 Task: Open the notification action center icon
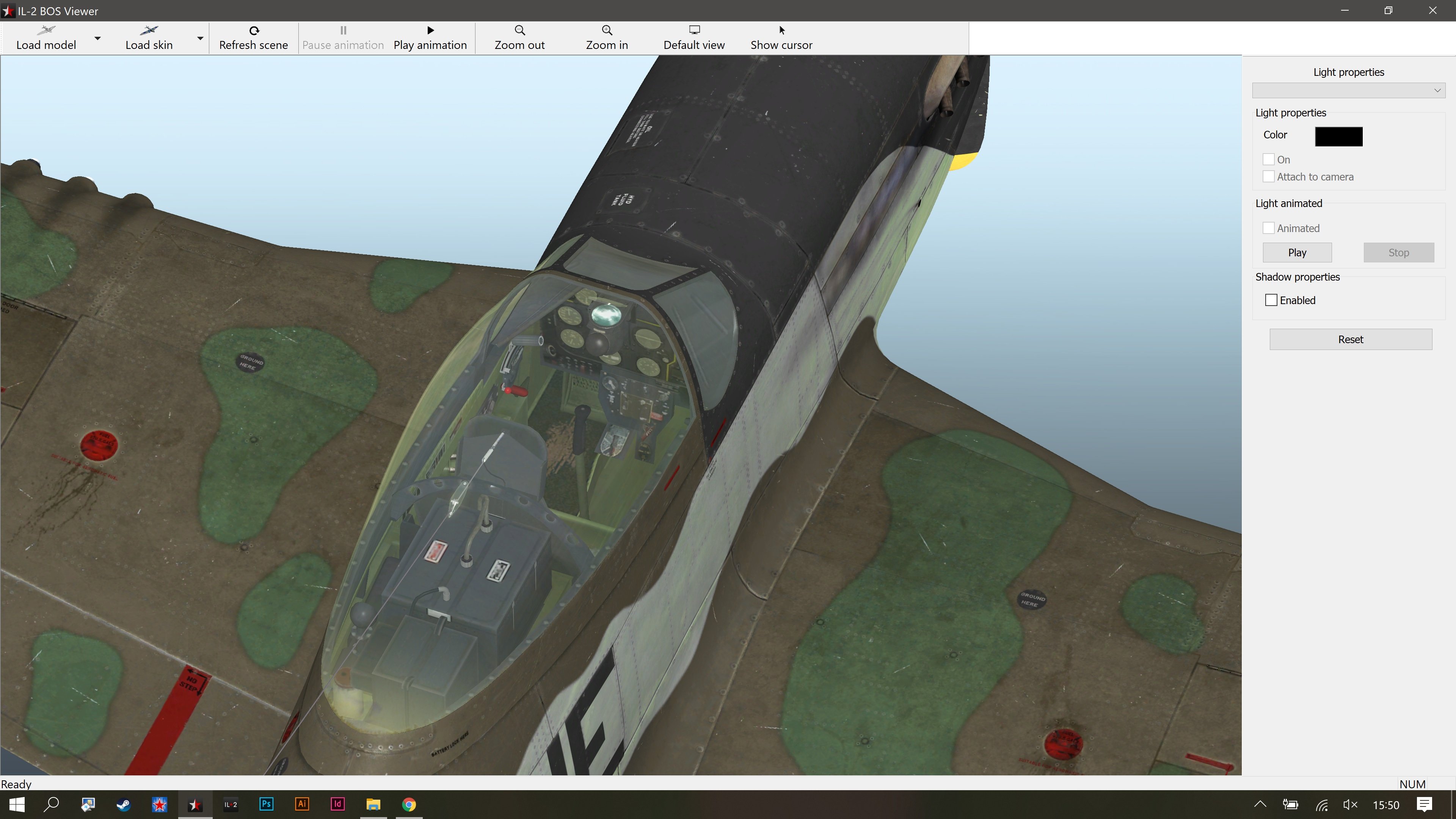pyautogui.click(x=1425, y=804)
